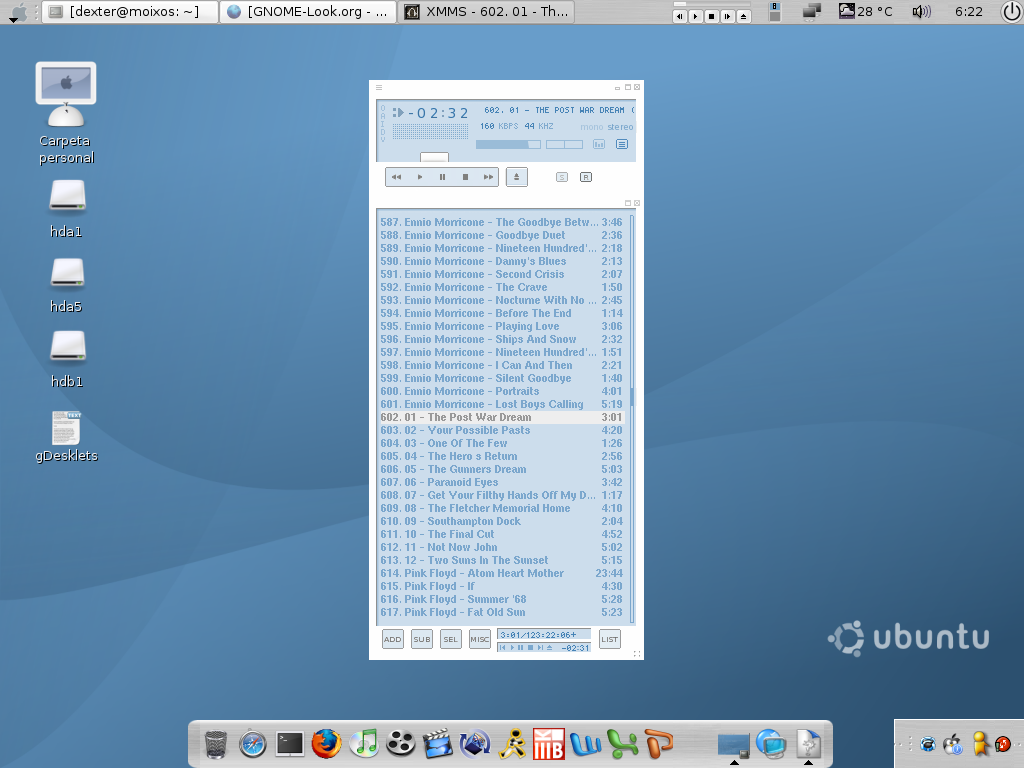Image resolution: width=1024 pixels, height=768 pixels.
Task: Open hda1 drive desktop icon
Action: click(x=67, y=208)
